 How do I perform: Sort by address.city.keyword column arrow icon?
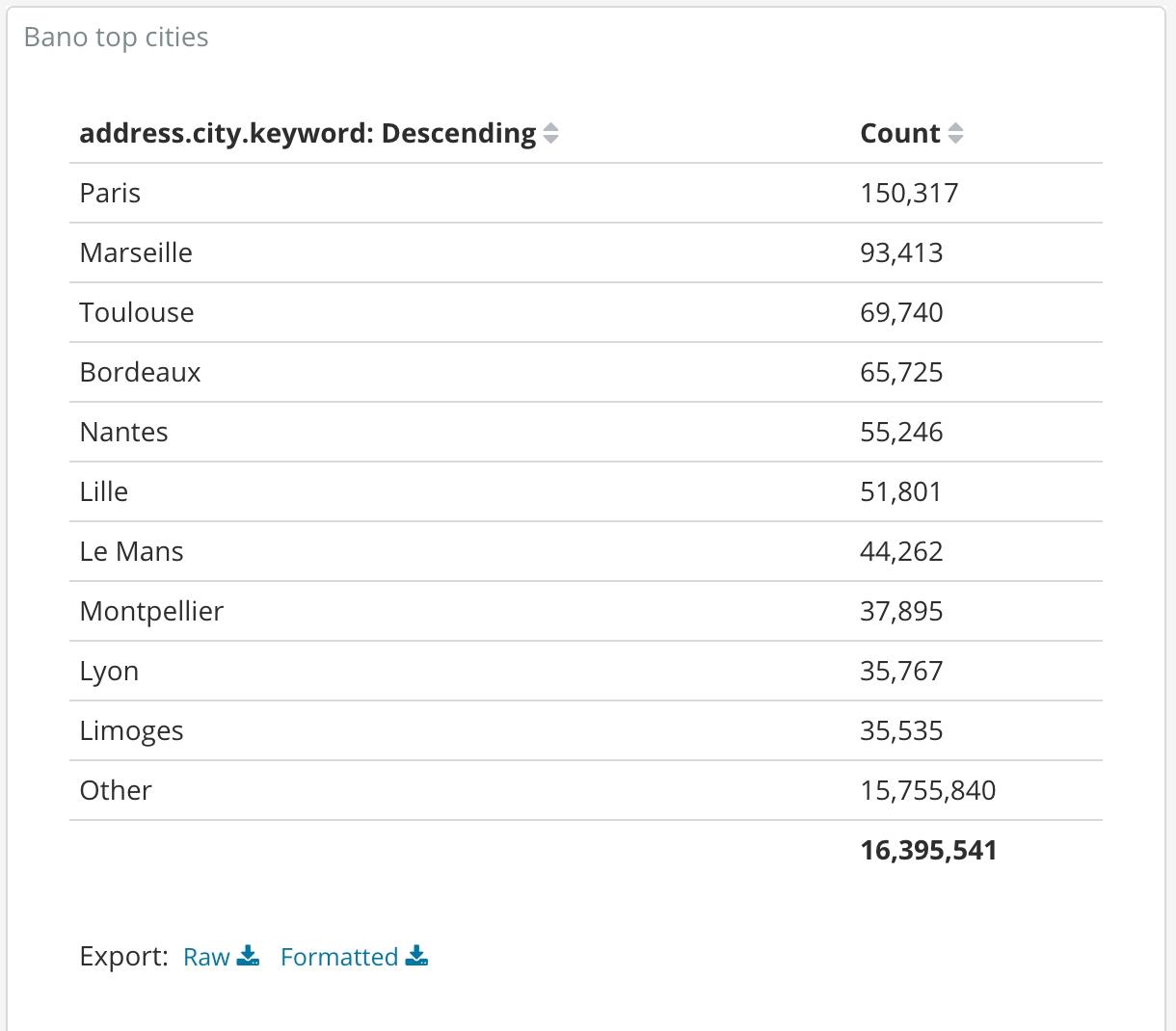(x=550, y=133)
